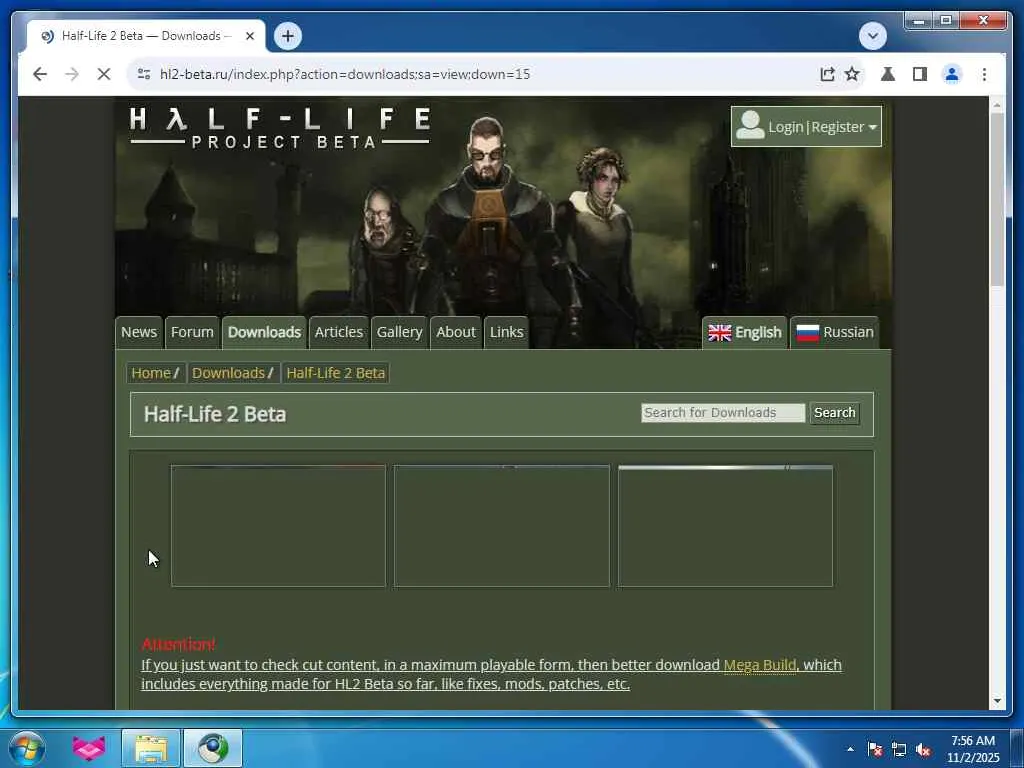Click the scrollbar down arrow
This screenshot has width=1024, height=768.
997,701
